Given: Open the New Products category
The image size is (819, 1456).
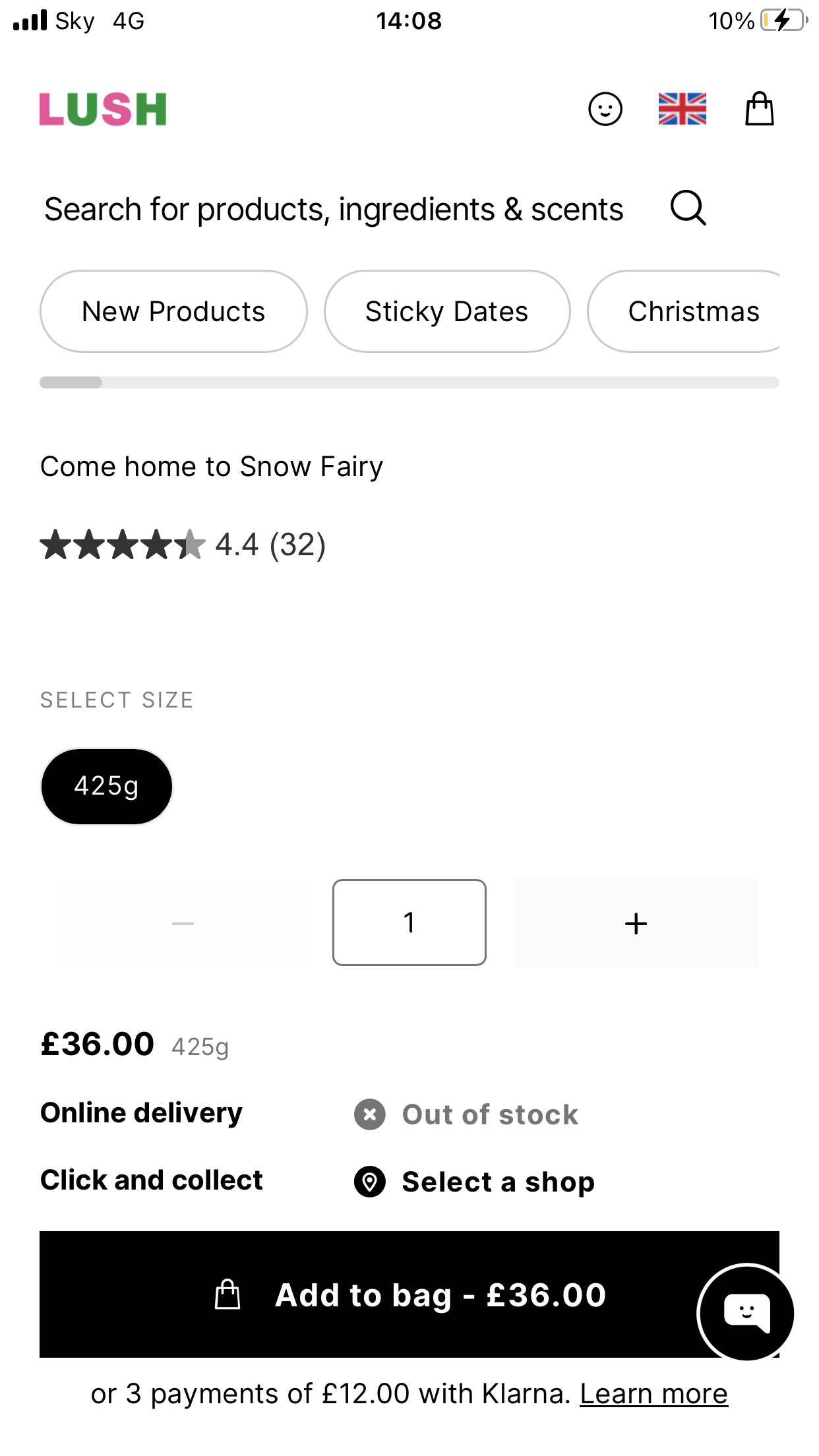Looking at the screenshot, I should (x=173, y=311).
